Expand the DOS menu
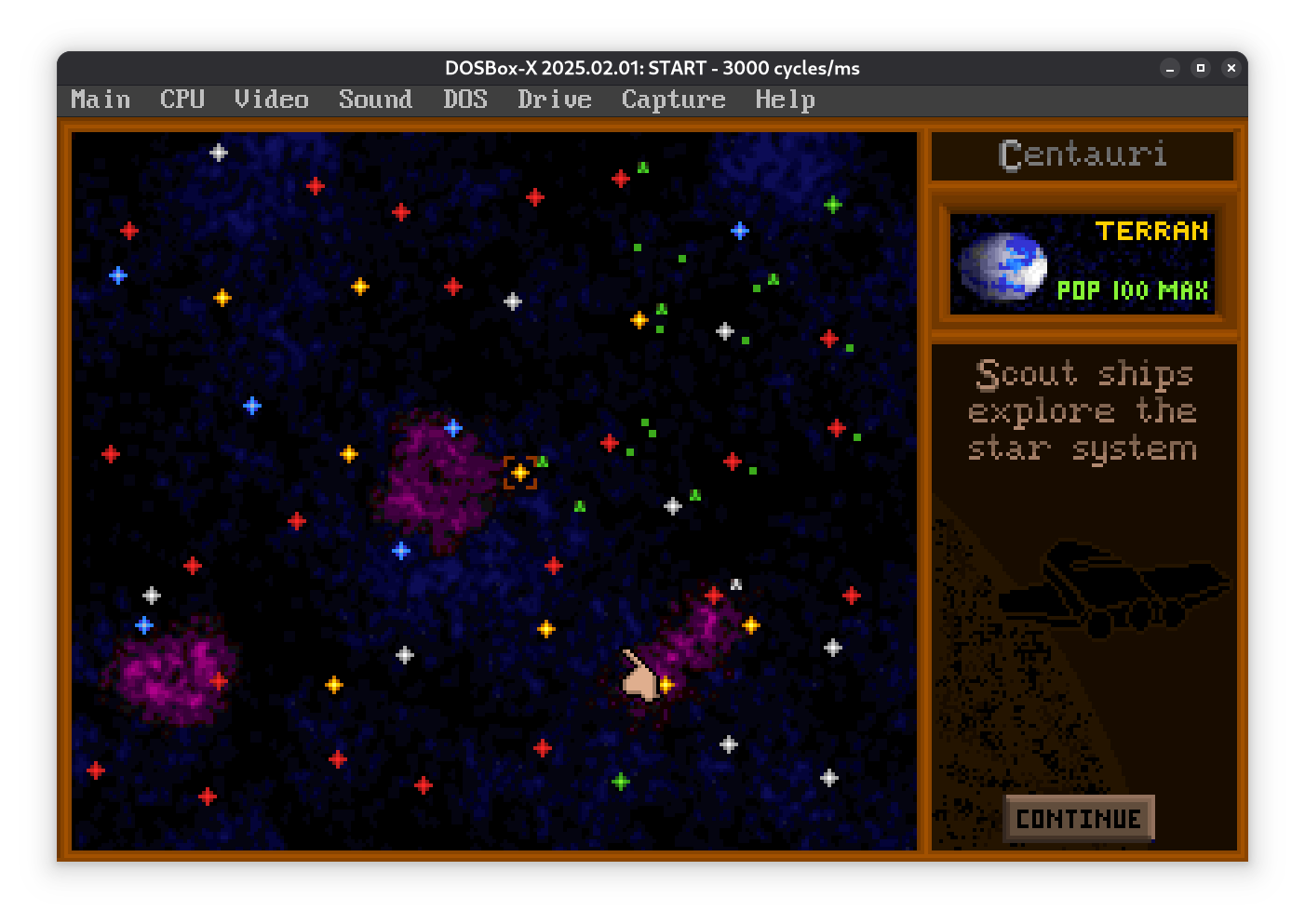The image size is (1305, 924). (464, 100)
